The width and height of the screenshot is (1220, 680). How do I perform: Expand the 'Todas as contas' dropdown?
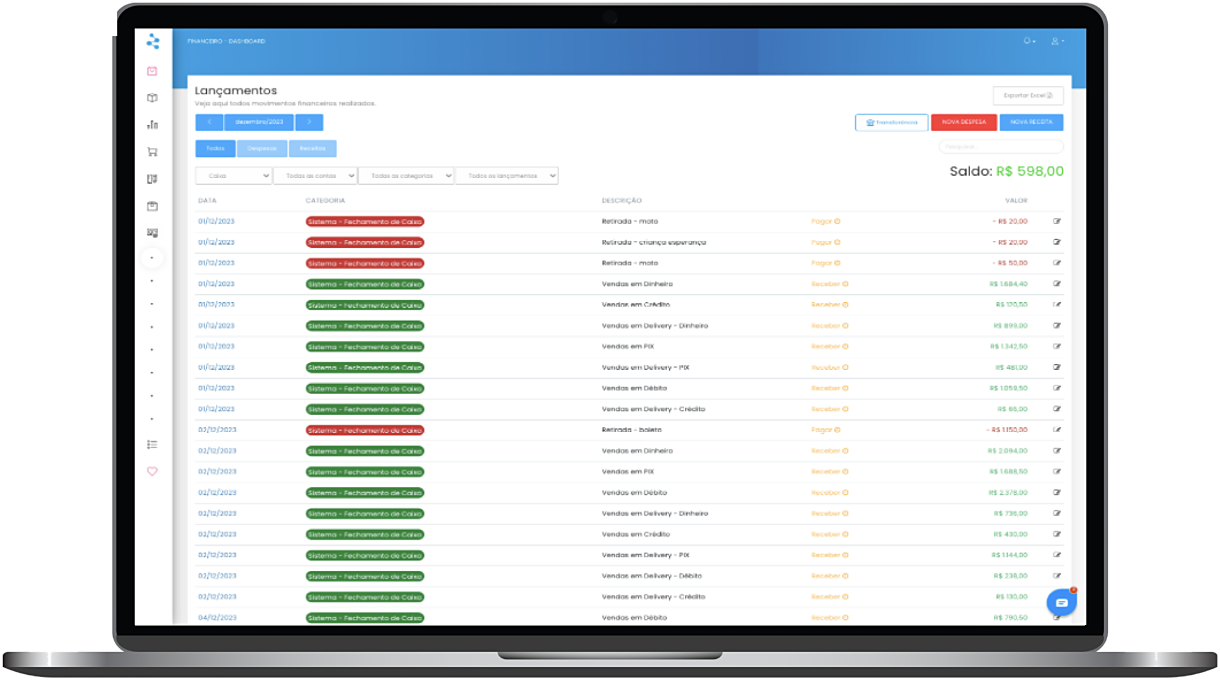(x=315, y=176)
